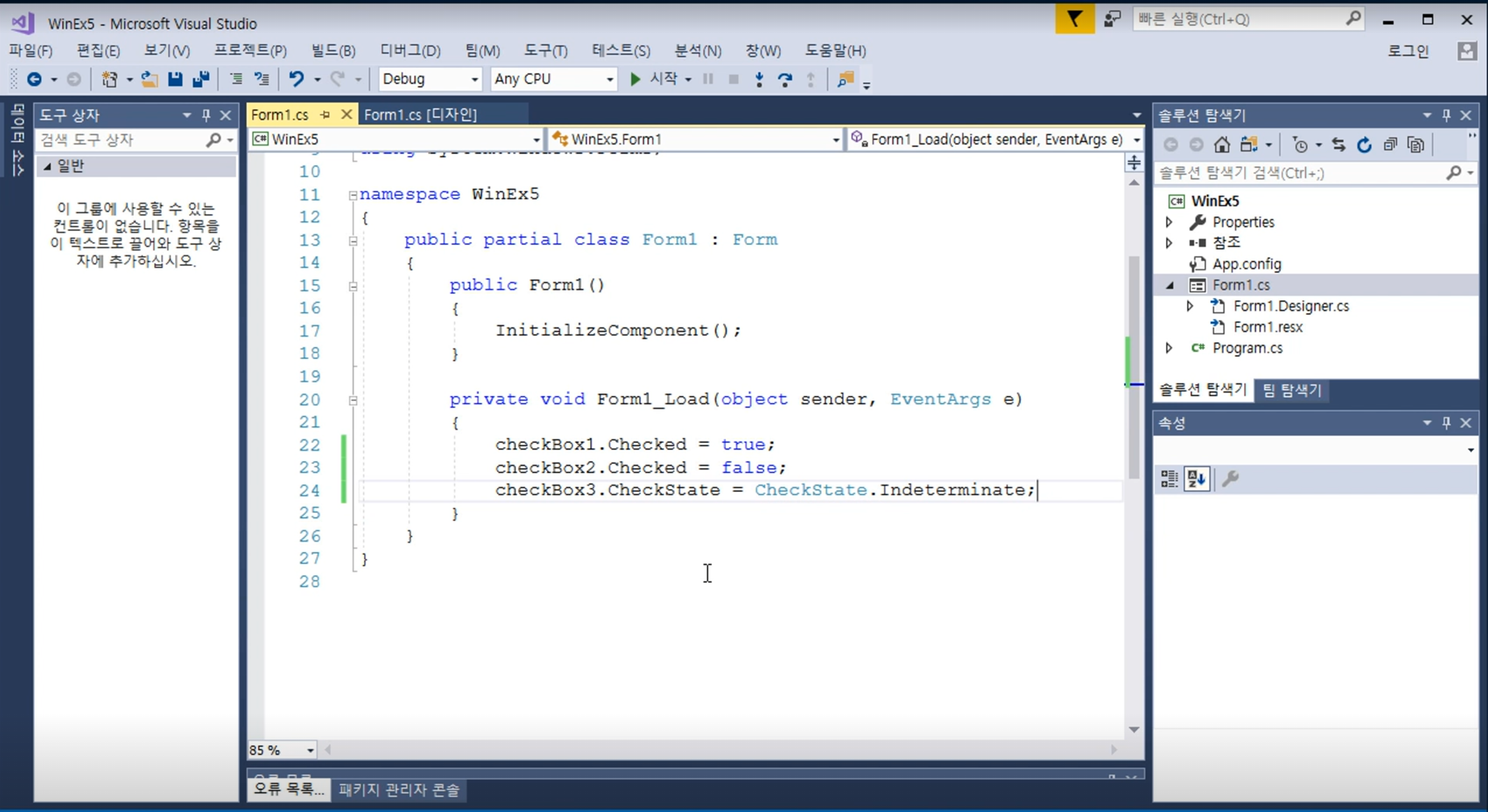Screen dimensions: 1488x812
Task: Click the 빠른 실행 quick launch box
Action: point(1249,19)
